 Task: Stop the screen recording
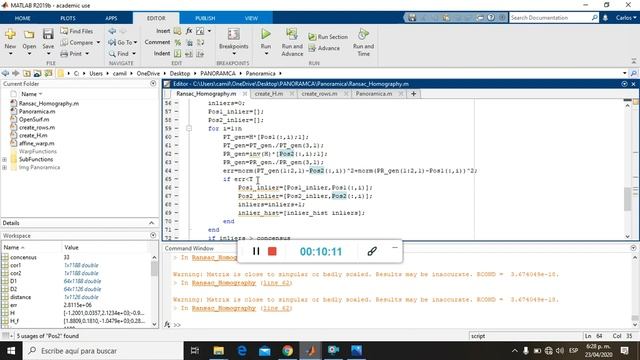tap(272, 251)
